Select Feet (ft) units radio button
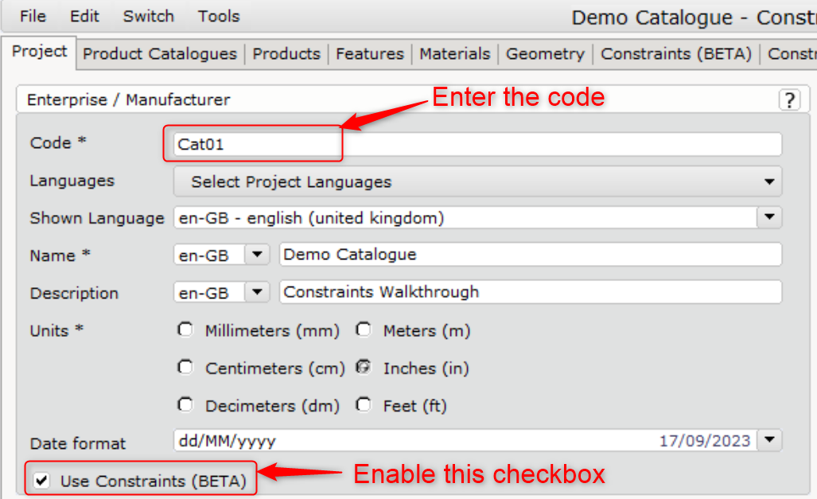This screenshot has height=499, width=817. pyautogui.click(x=363, y=405)
